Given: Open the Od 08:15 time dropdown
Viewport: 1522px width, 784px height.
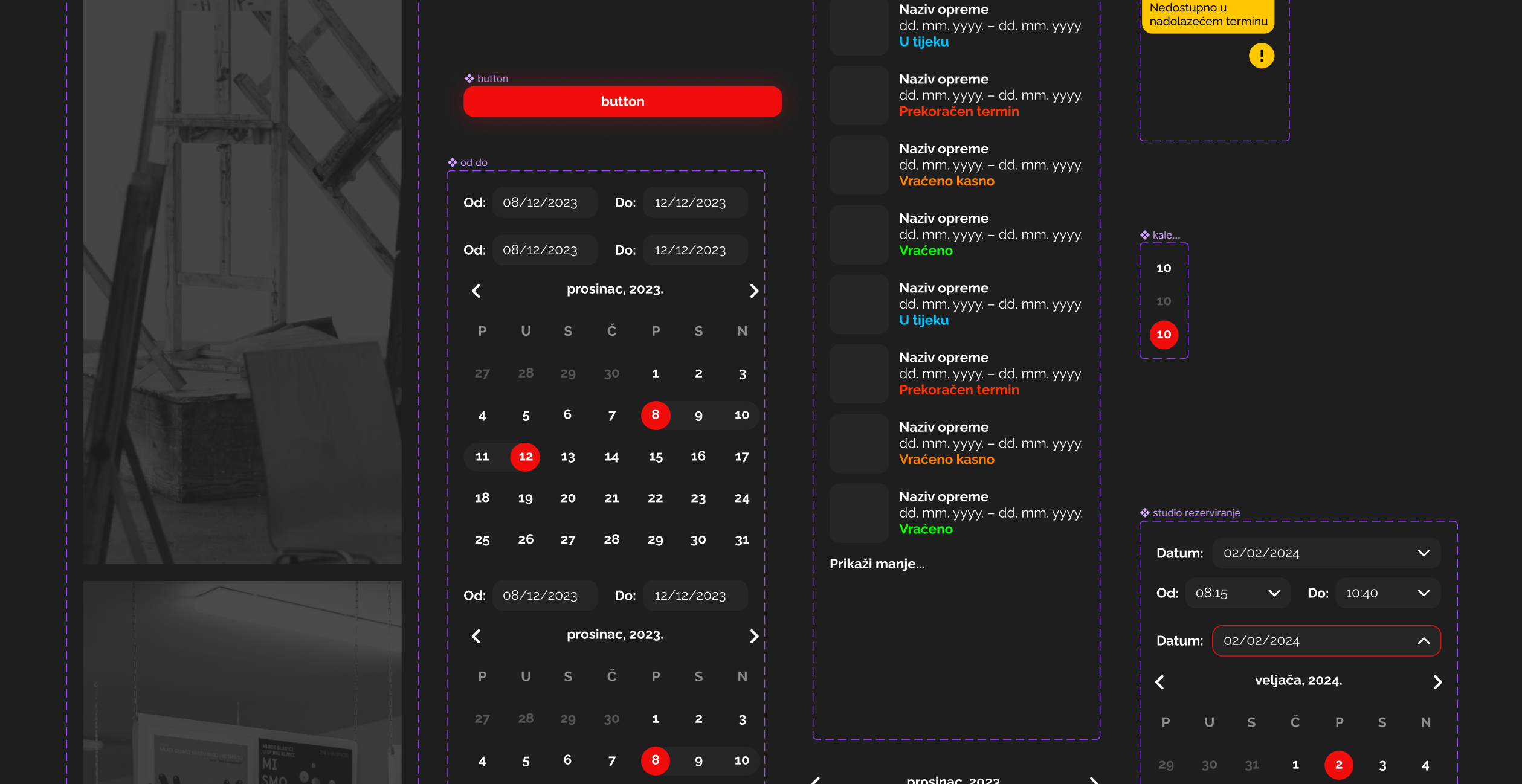Looking at the screenshot, I should 1274,593.
